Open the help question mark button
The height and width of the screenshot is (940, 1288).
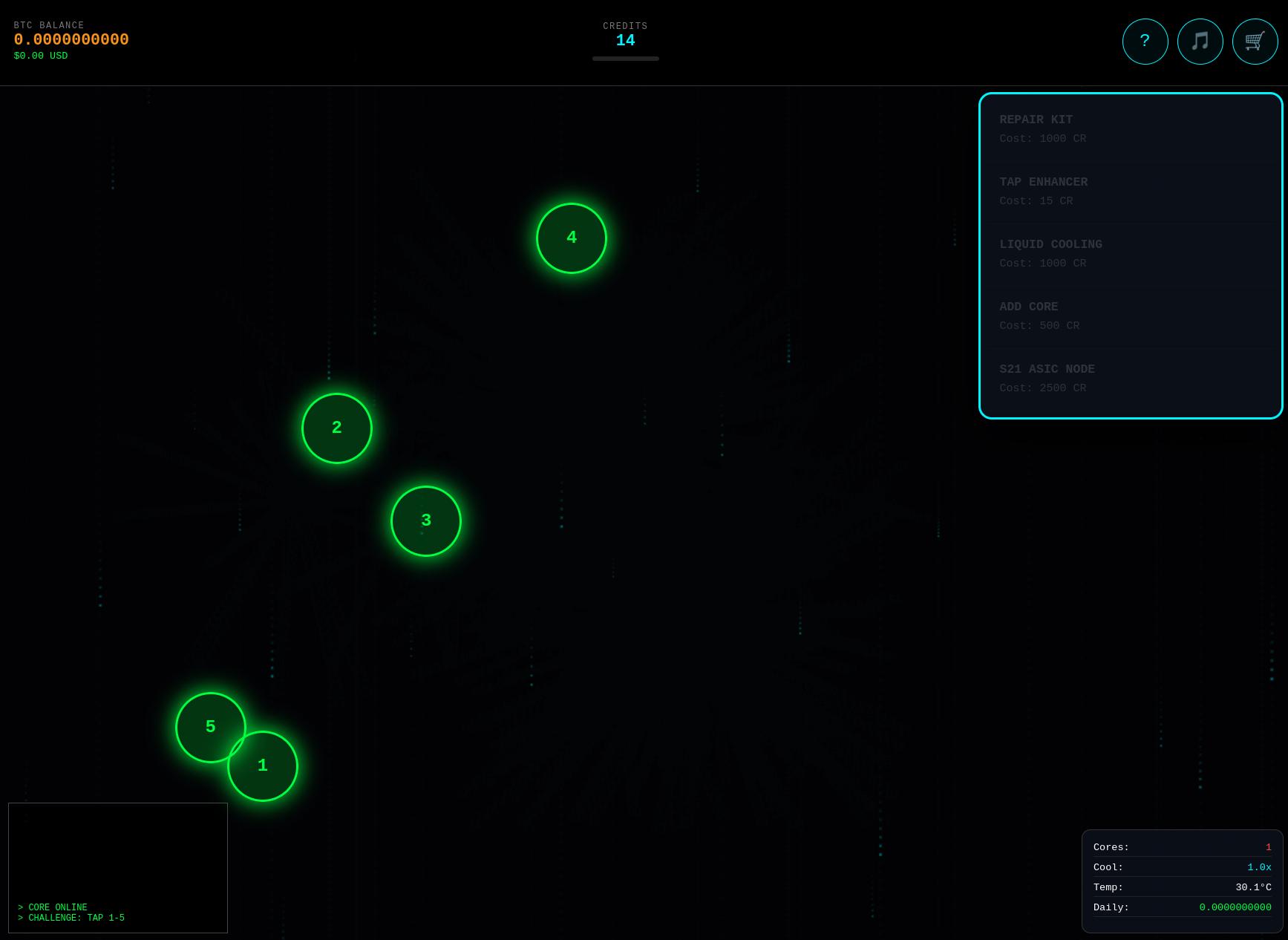click(1145, 42)
